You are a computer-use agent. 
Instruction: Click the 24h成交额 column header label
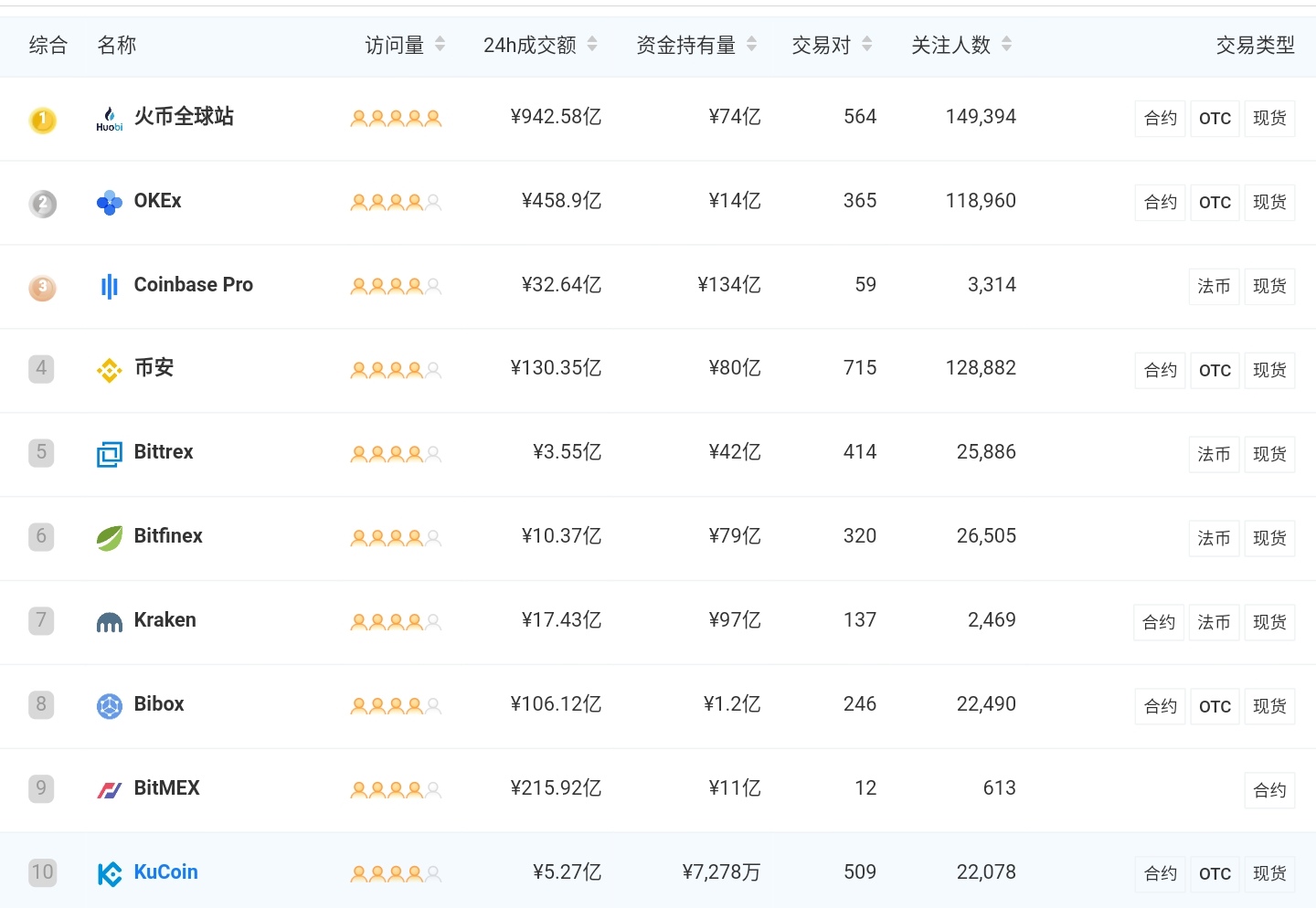coord(530,45)
